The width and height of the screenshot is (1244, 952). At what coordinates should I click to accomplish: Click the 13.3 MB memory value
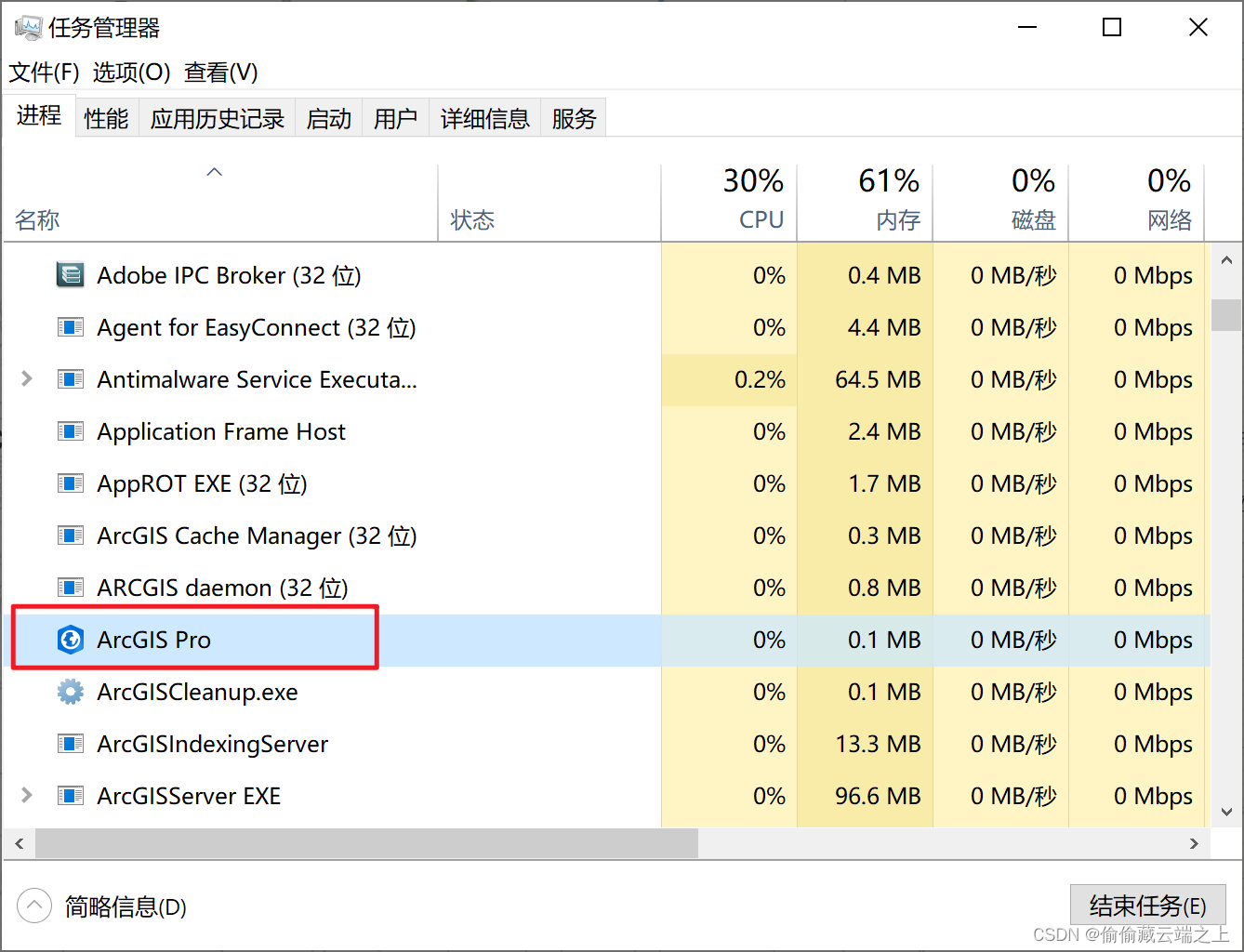click(x=878, y=744)
